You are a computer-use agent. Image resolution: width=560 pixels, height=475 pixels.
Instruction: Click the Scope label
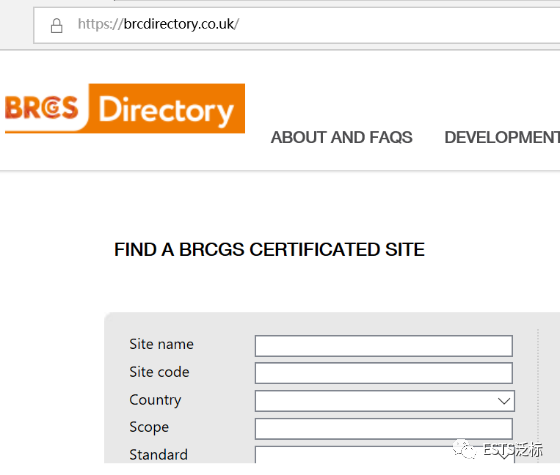[149, 428]
